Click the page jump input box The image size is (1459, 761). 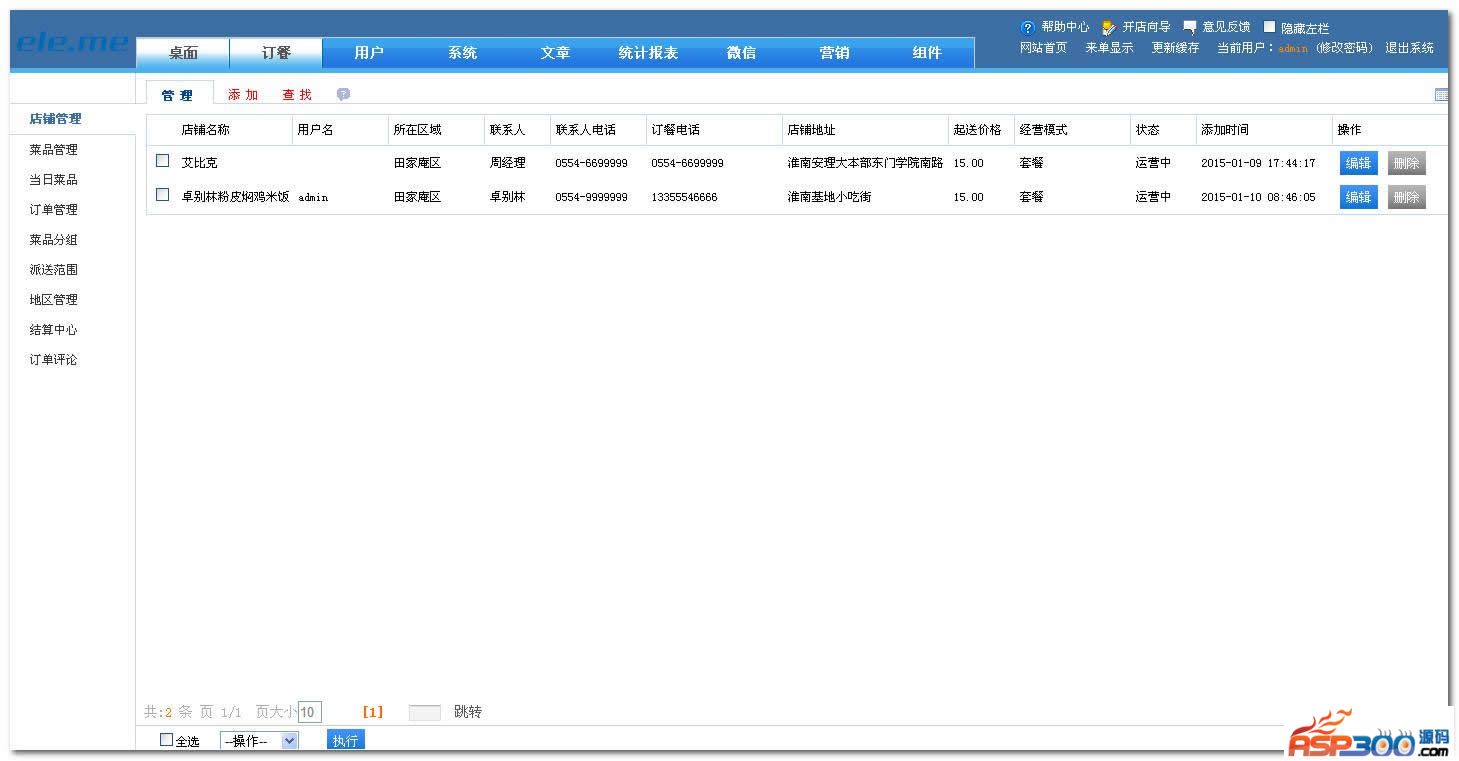point(424,713)
